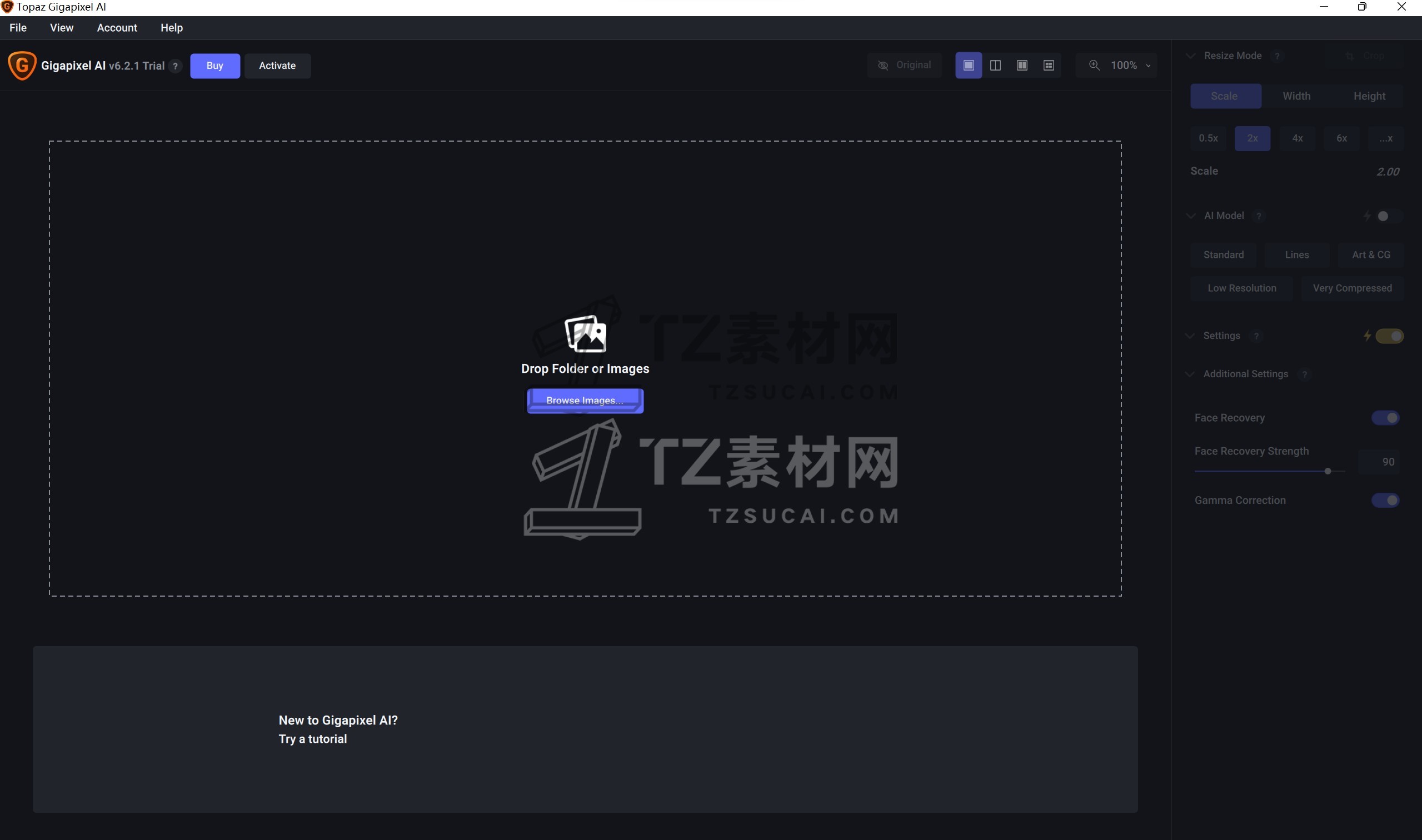Collapse the AI Model section
Viewport: 1422px width, 840px height.
[x=1190, y=216]
